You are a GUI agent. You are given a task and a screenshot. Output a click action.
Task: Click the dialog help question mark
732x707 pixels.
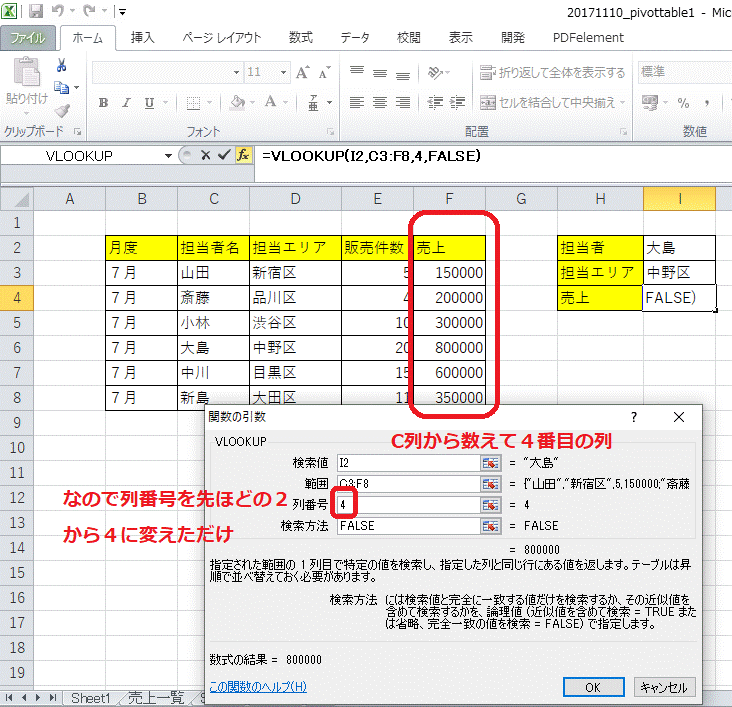click(633, 417)
